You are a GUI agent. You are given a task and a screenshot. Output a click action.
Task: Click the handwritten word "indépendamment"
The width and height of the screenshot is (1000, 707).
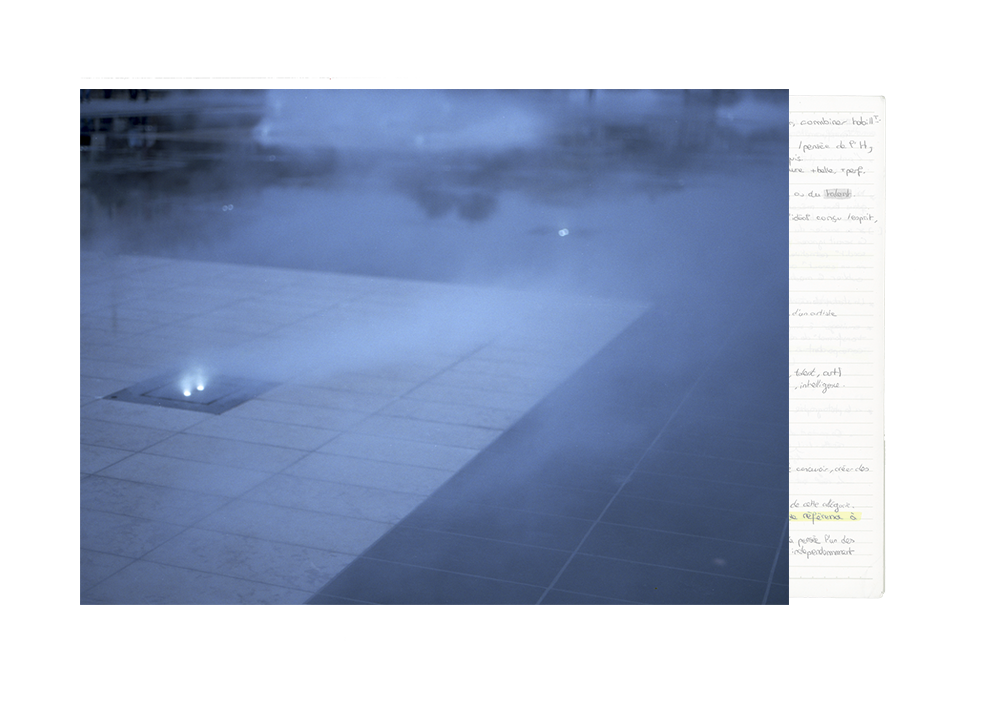tap(823, 552)
